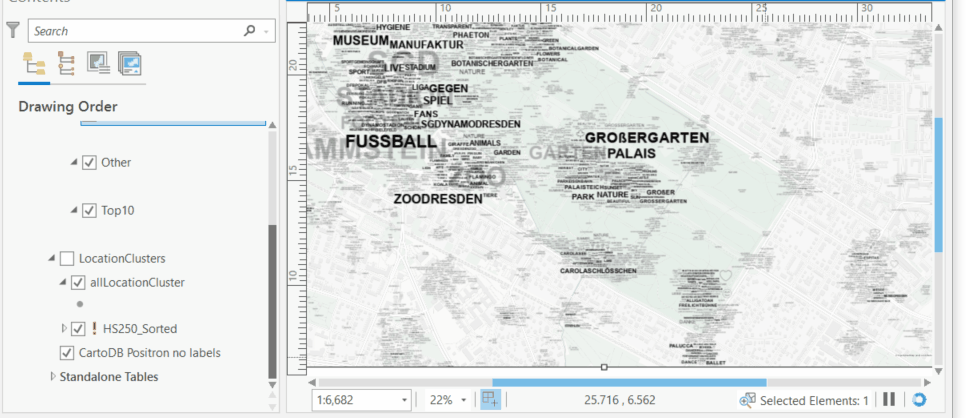Zoom to selected elements icon
The image size is (966, 418).
click(747, 400)
